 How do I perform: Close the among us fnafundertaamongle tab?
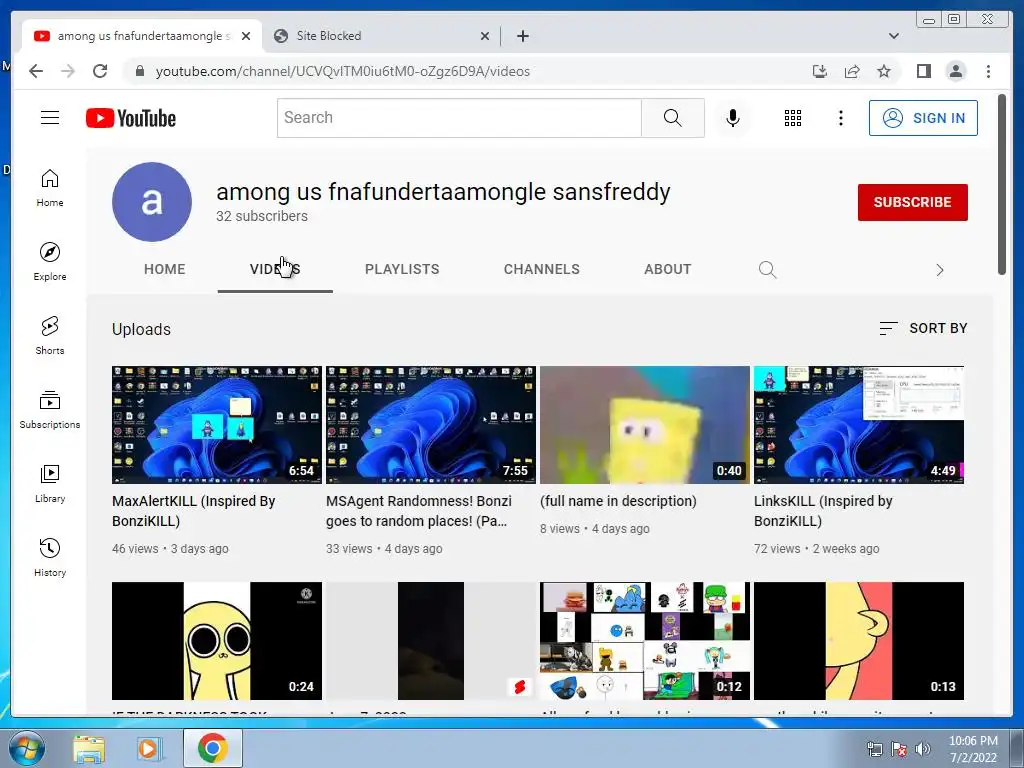[246, 36]
